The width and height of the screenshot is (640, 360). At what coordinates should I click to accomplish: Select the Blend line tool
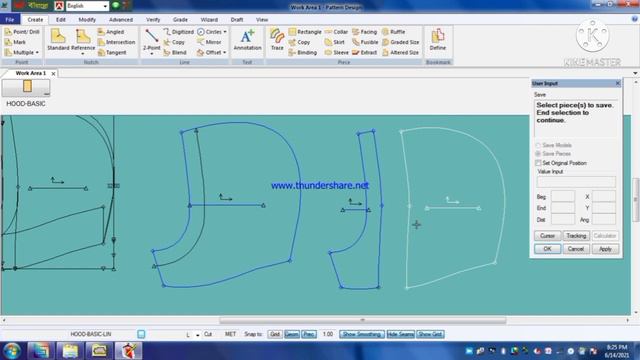175,53
